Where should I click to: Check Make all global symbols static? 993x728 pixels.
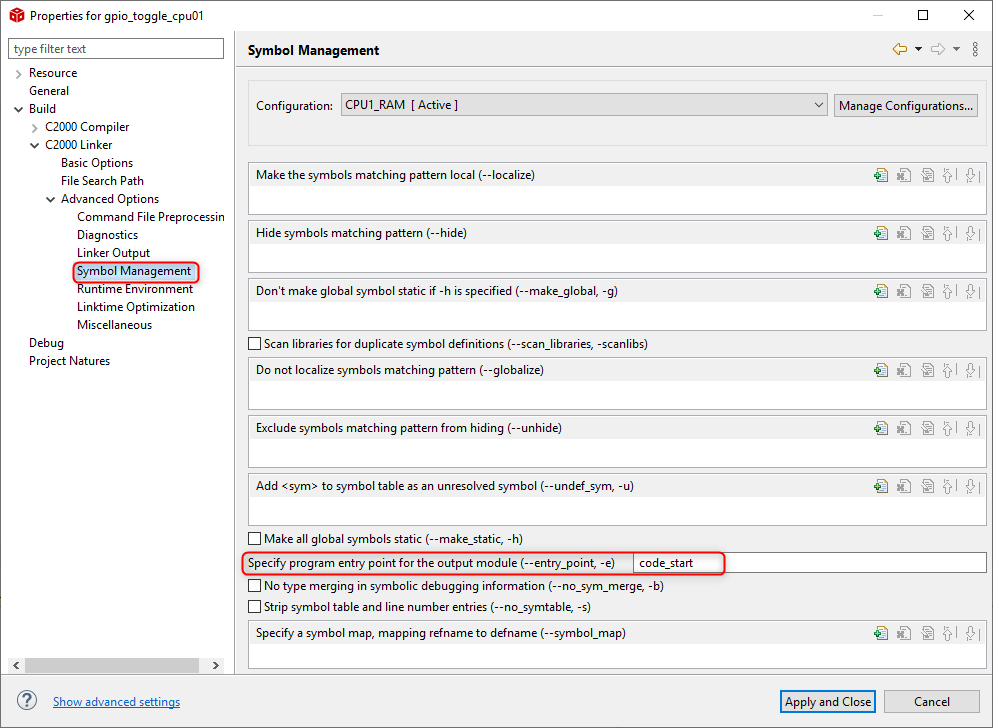click(x=255, y=539)
